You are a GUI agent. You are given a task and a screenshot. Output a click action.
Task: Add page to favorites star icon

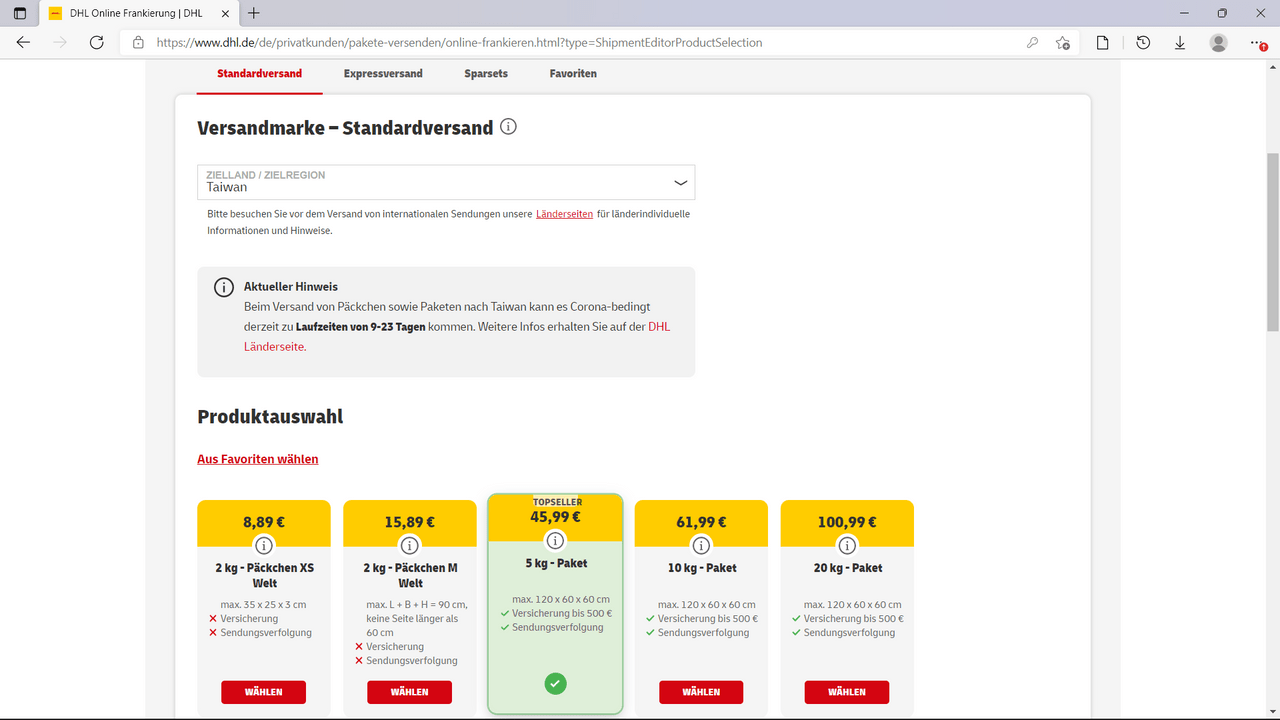(1063, 43)
